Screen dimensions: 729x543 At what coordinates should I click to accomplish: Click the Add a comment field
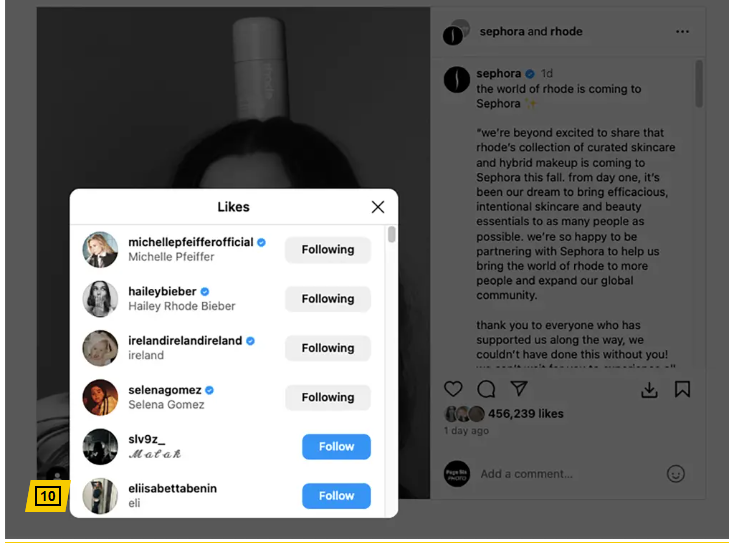[526, 474]
